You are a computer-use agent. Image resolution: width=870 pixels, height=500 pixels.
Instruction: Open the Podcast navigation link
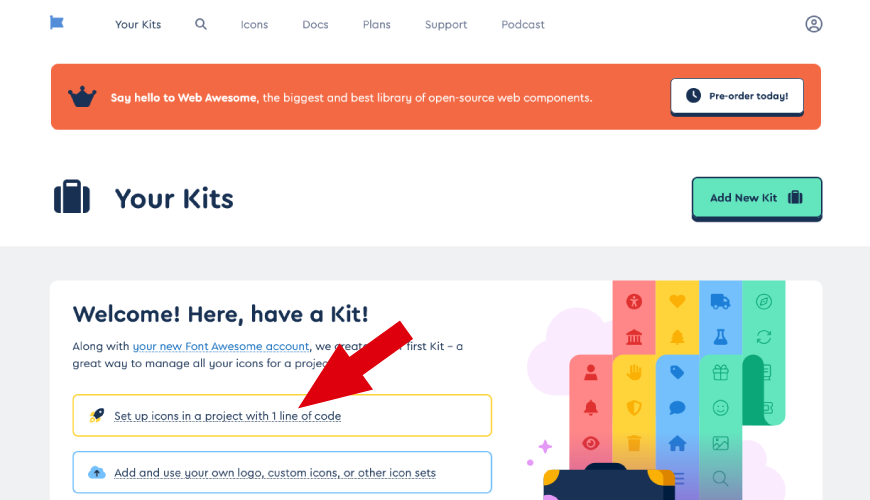pos(523,24)
